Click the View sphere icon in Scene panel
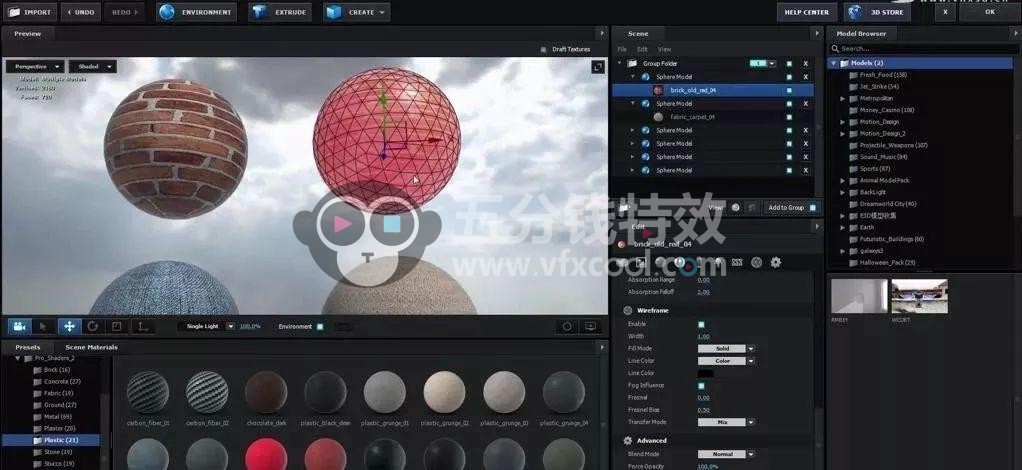Viewport: 1022px width, 470px height. point(736,207)
